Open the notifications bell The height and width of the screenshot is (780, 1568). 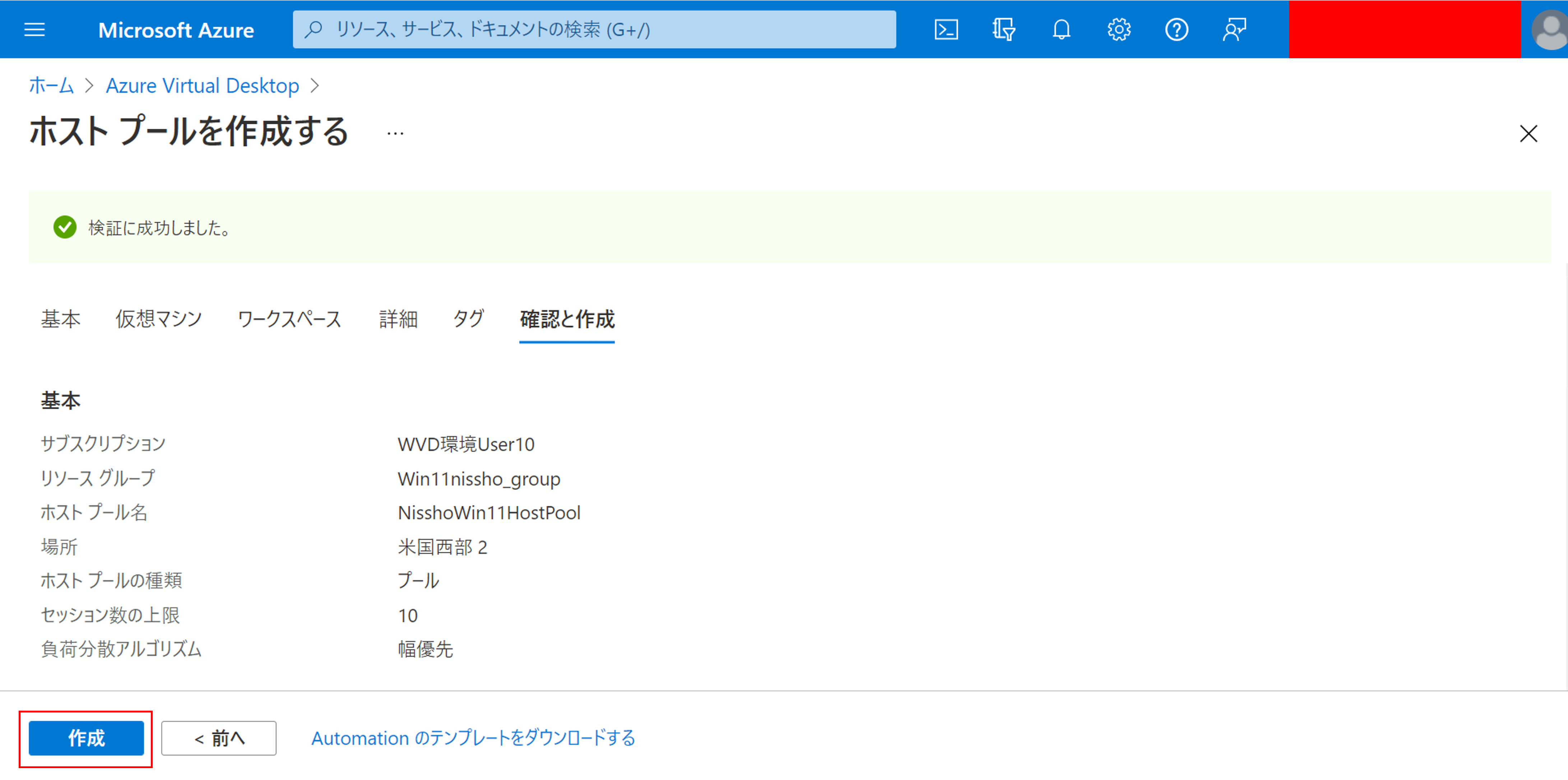coord(1061,29)
